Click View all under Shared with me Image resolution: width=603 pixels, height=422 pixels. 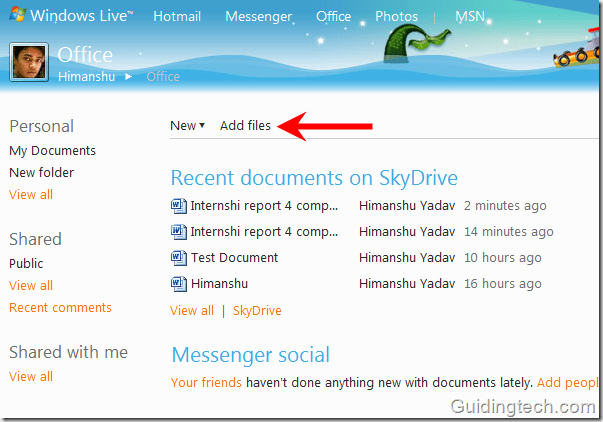click(x=31, y=377)
